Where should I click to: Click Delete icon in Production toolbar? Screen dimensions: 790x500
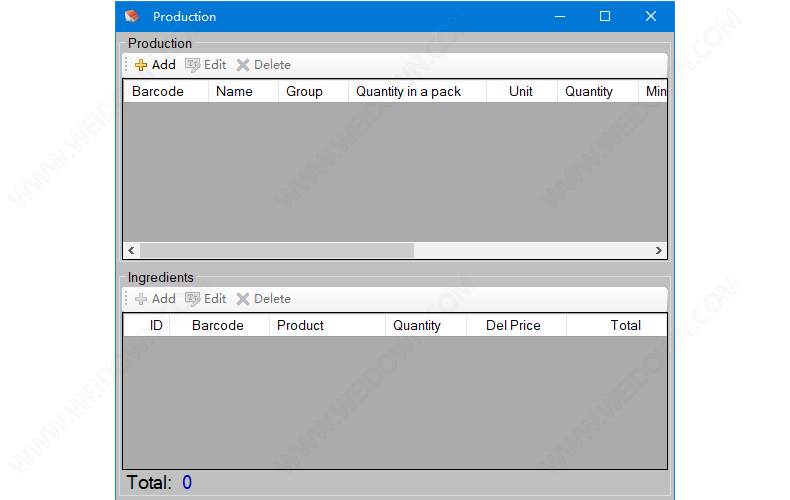[x=243, y=65]
